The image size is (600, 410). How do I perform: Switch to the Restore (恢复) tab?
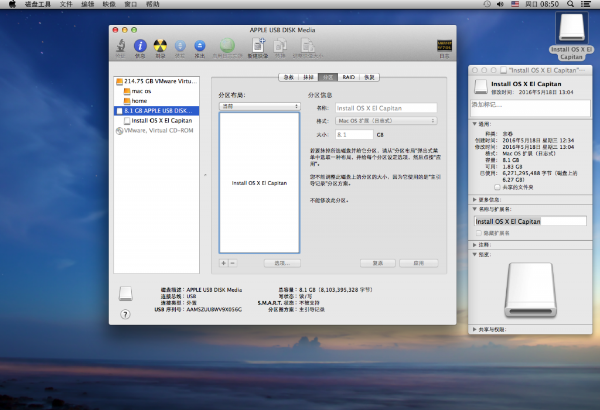tap(369, 77)
